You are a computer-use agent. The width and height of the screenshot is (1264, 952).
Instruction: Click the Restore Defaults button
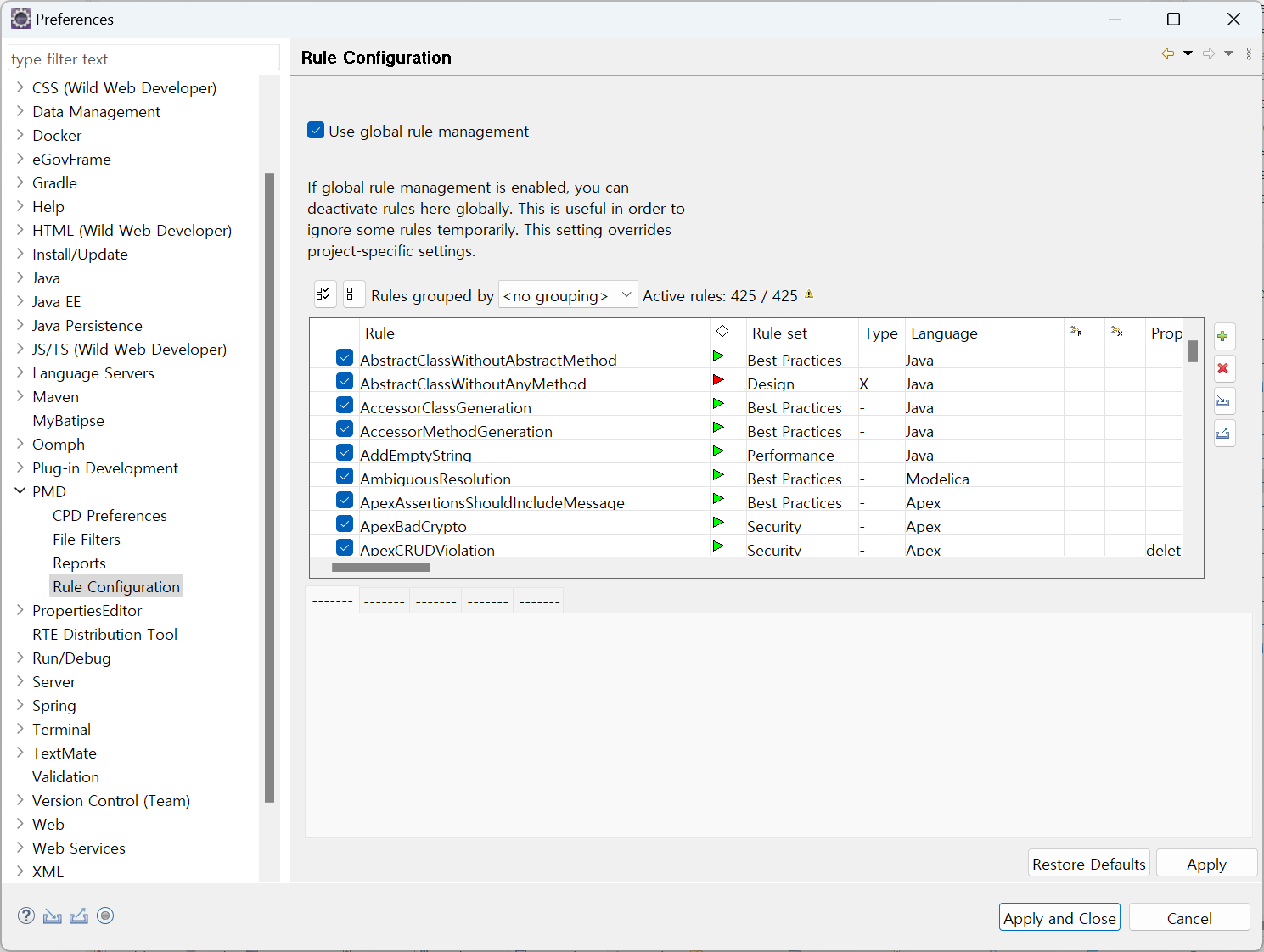tap(1088, 864)
